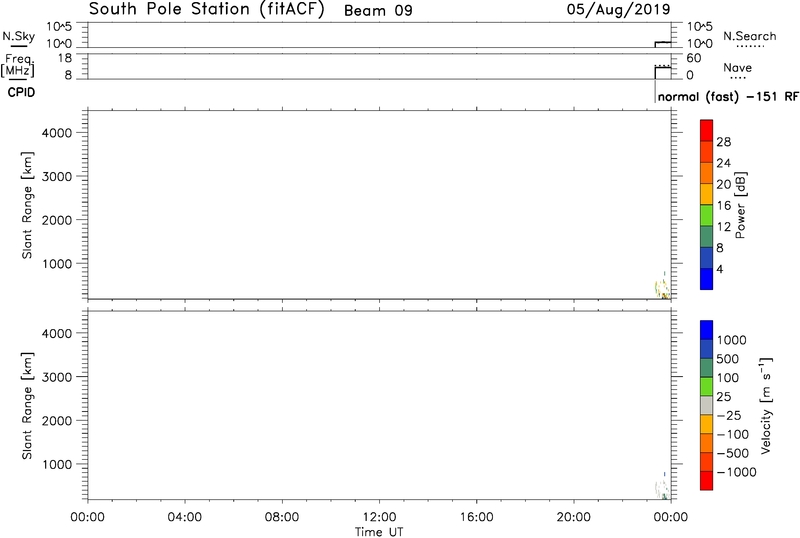
Task: Click the Nave legend label
Action: 737,68
